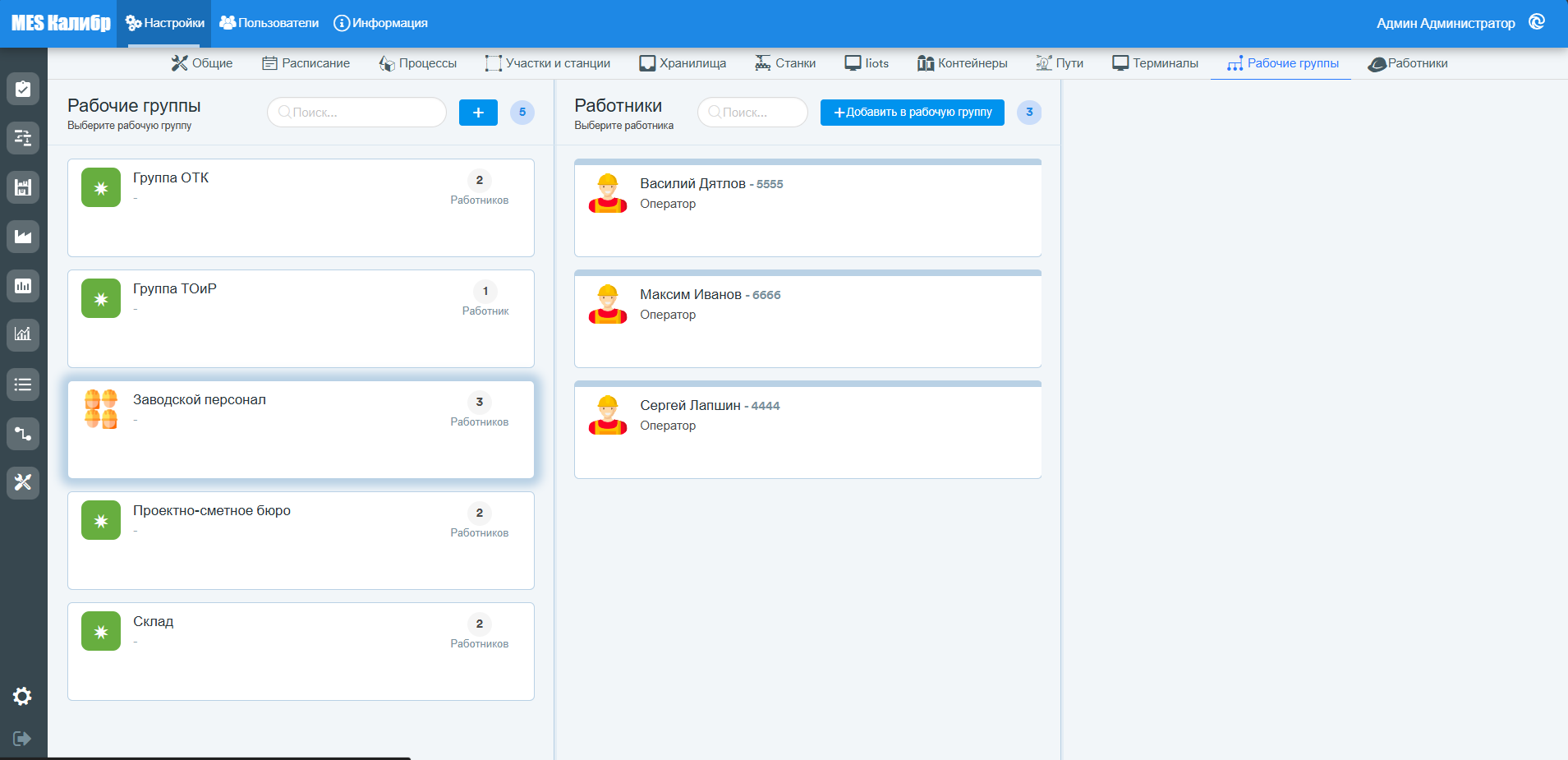Add a new work group with plus button
The width and height of the screenshot is (1568, 760).
coord(478,113)
